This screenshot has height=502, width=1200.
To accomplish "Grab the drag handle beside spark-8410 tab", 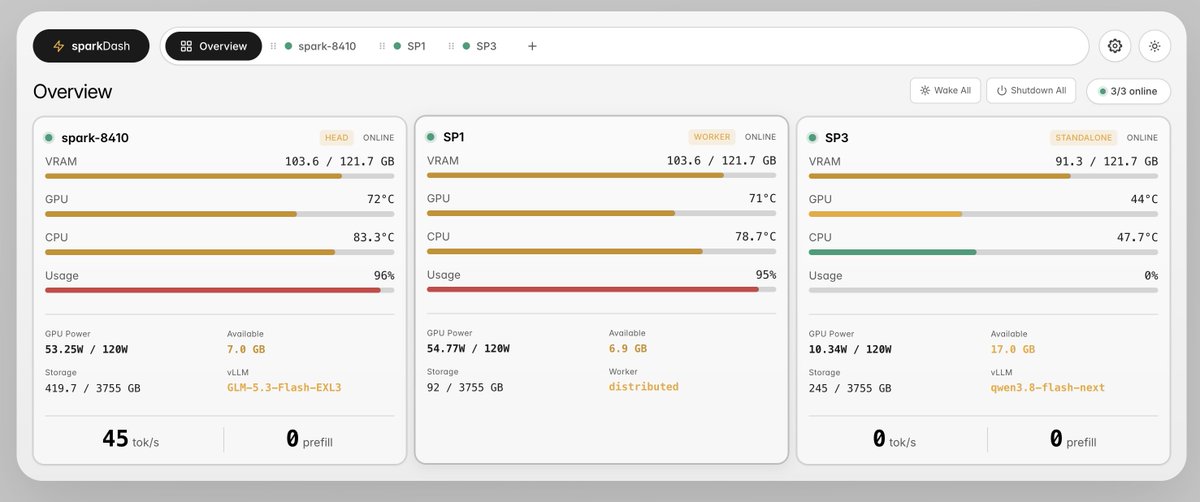I will click(274, 46).
